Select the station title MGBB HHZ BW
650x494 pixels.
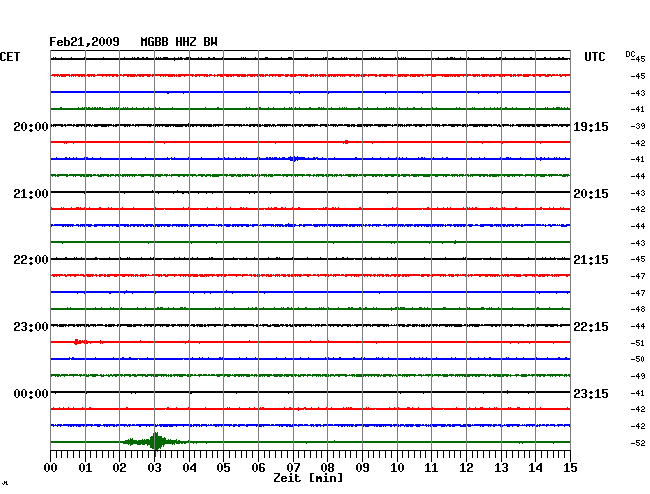point(179,42)
